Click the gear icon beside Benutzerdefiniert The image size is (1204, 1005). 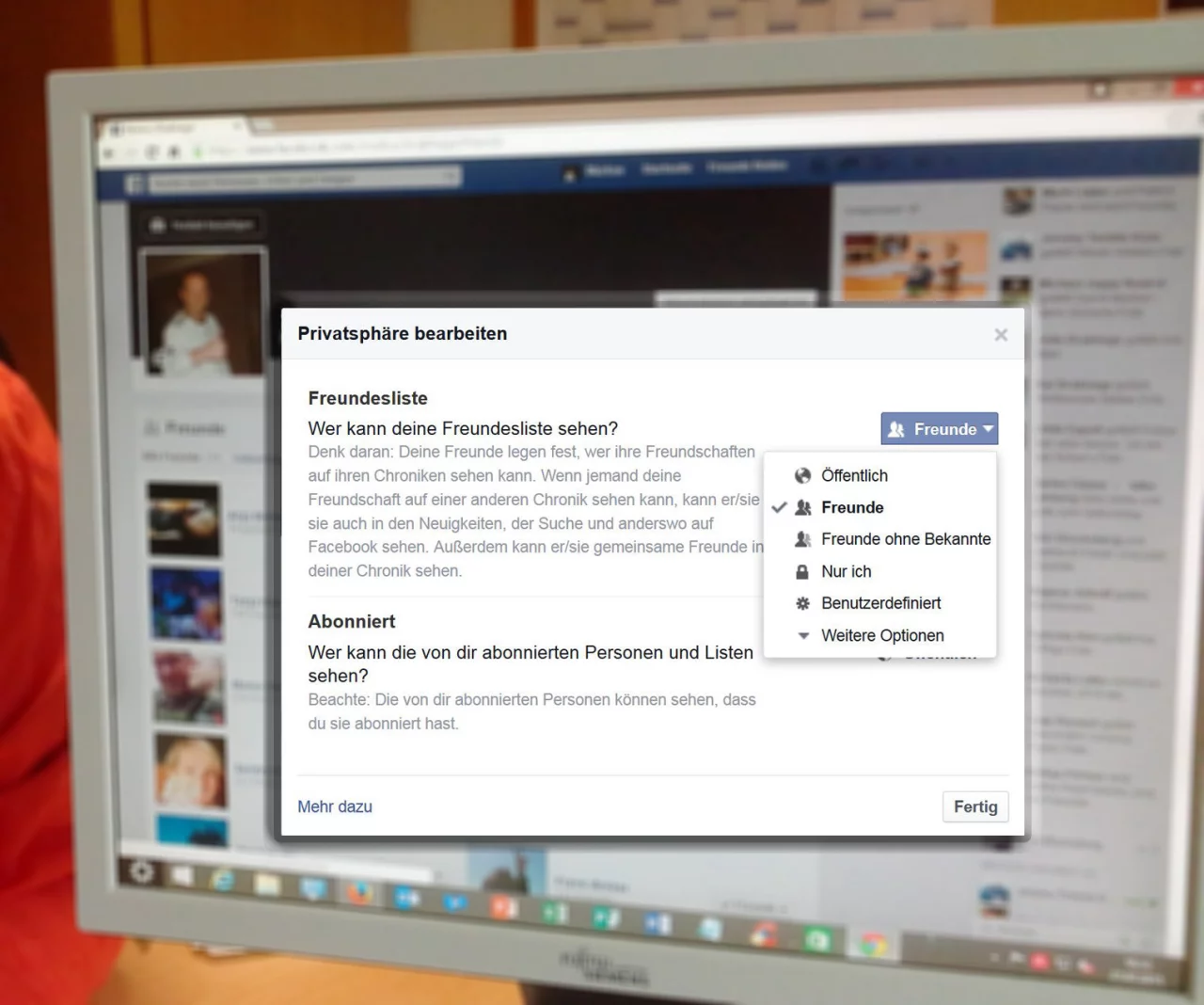click(802, 603)
